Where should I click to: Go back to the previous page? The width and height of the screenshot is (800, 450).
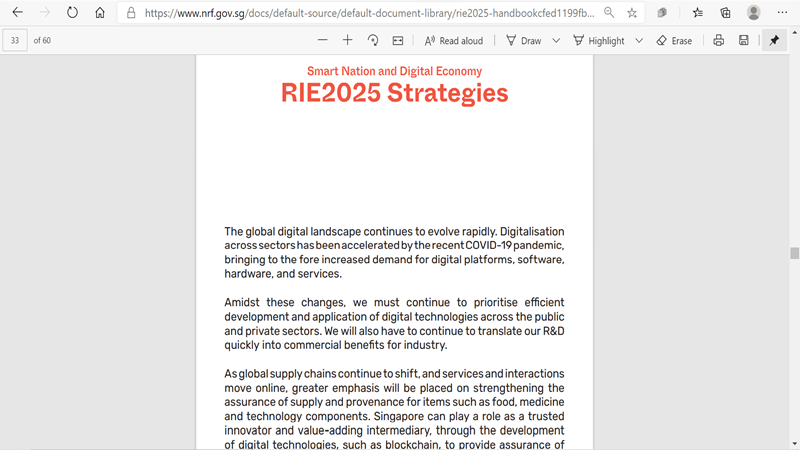click(17, 13)
